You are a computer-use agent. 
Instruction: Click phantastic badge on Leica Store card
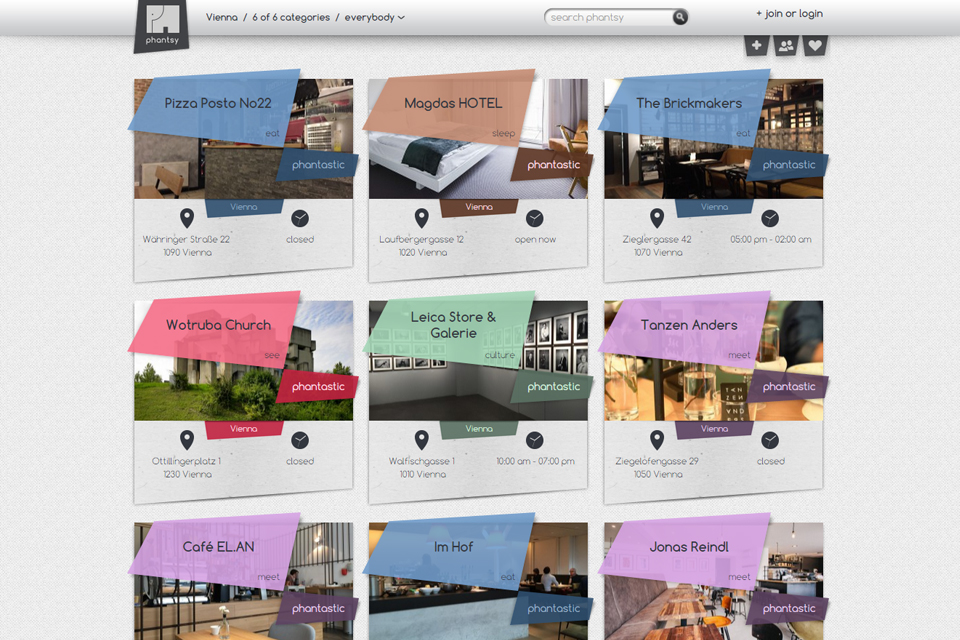[553, 386]
